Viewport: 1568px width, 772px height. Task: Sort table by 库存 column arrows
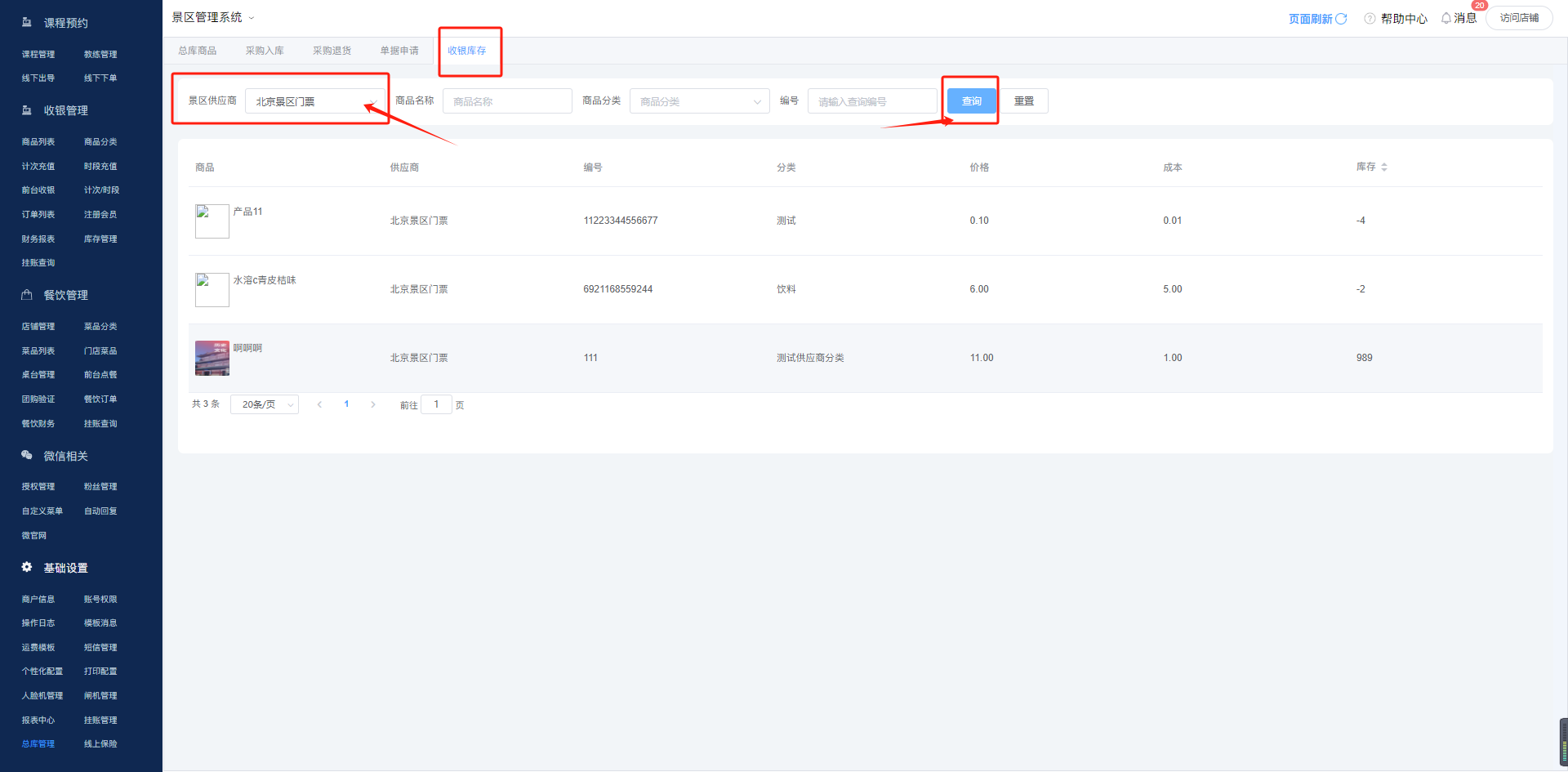pyautogui.click(x=1384, y=167)
